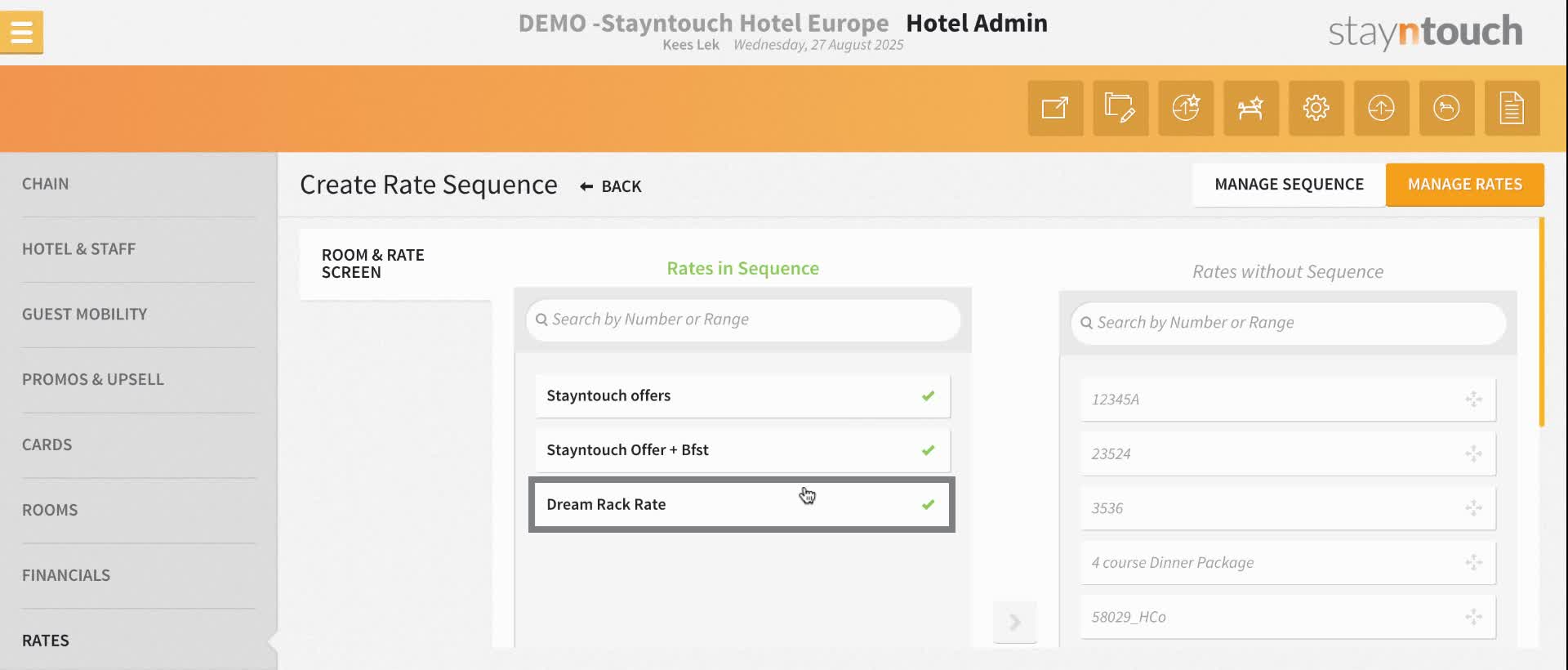Click the document page icon in toolbar
The image size is (1568, 670).
pyautogui.click(x=1512, y=108)
